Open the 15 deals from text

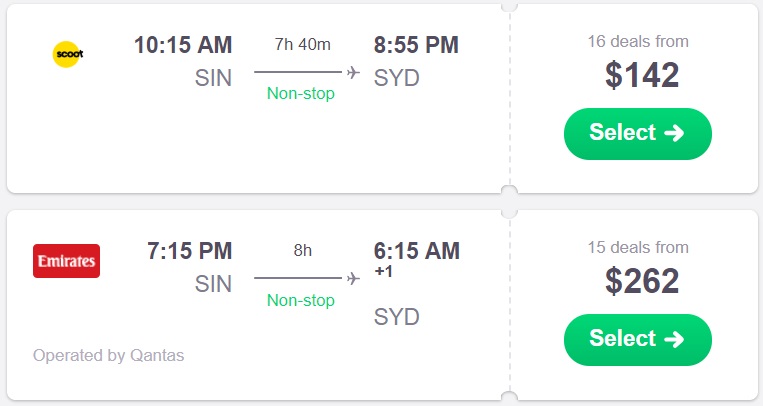[x=638, y=248]
